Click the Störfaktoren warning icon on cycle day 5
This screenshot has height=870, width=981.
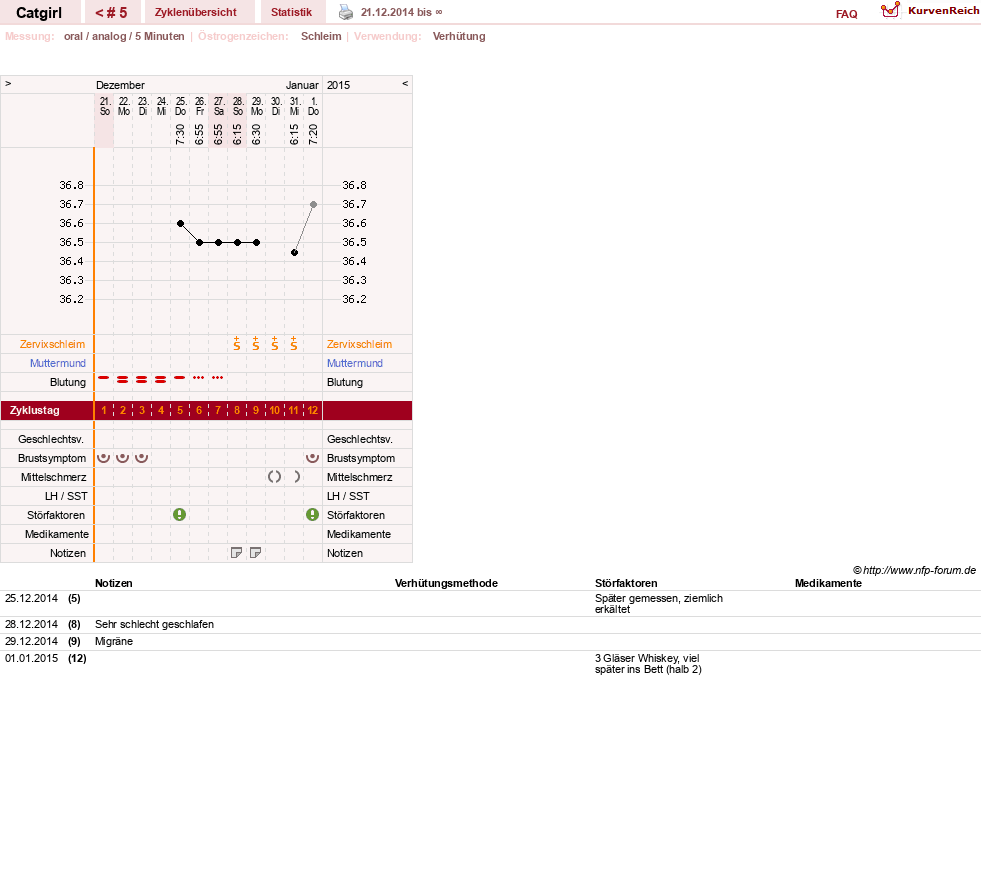point(180,515)
